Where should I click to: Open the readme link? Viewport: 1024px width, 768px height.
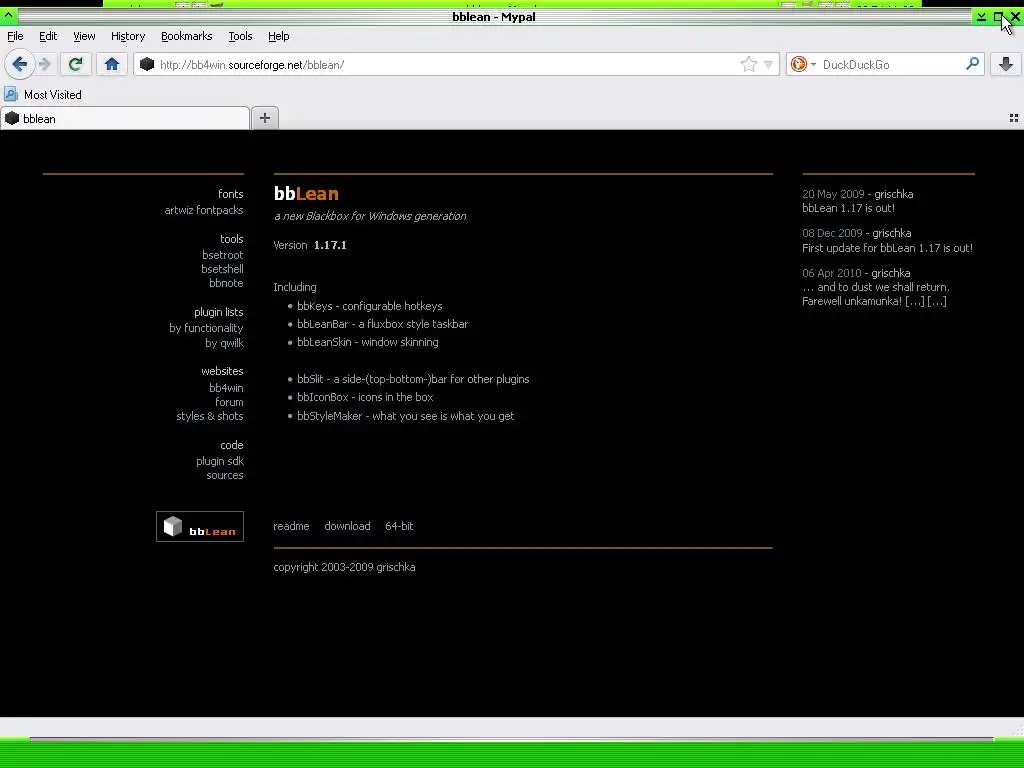(x=291, y=526)
